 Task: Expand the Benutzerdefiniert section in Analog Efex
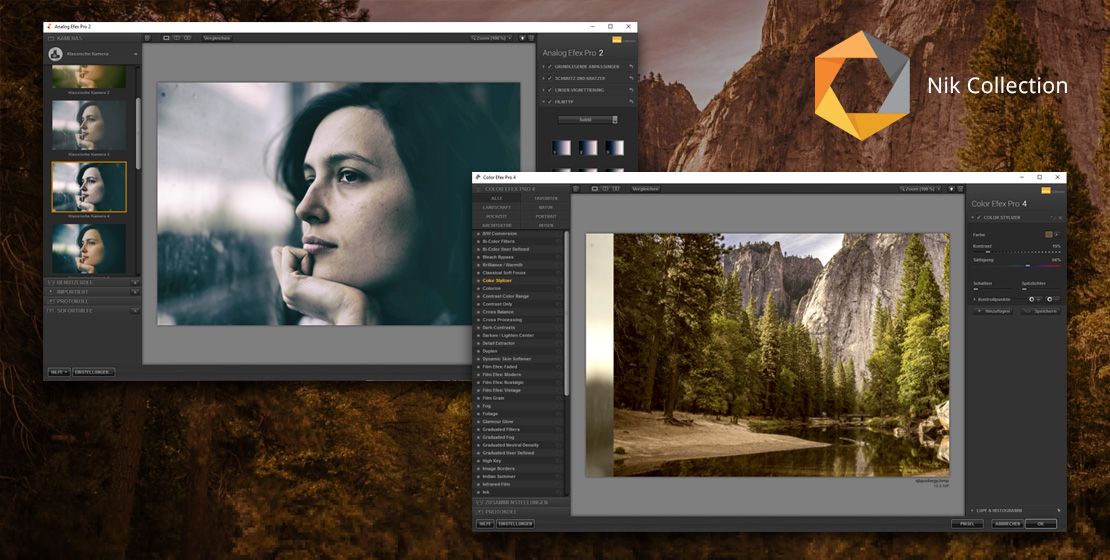point(92,282)
